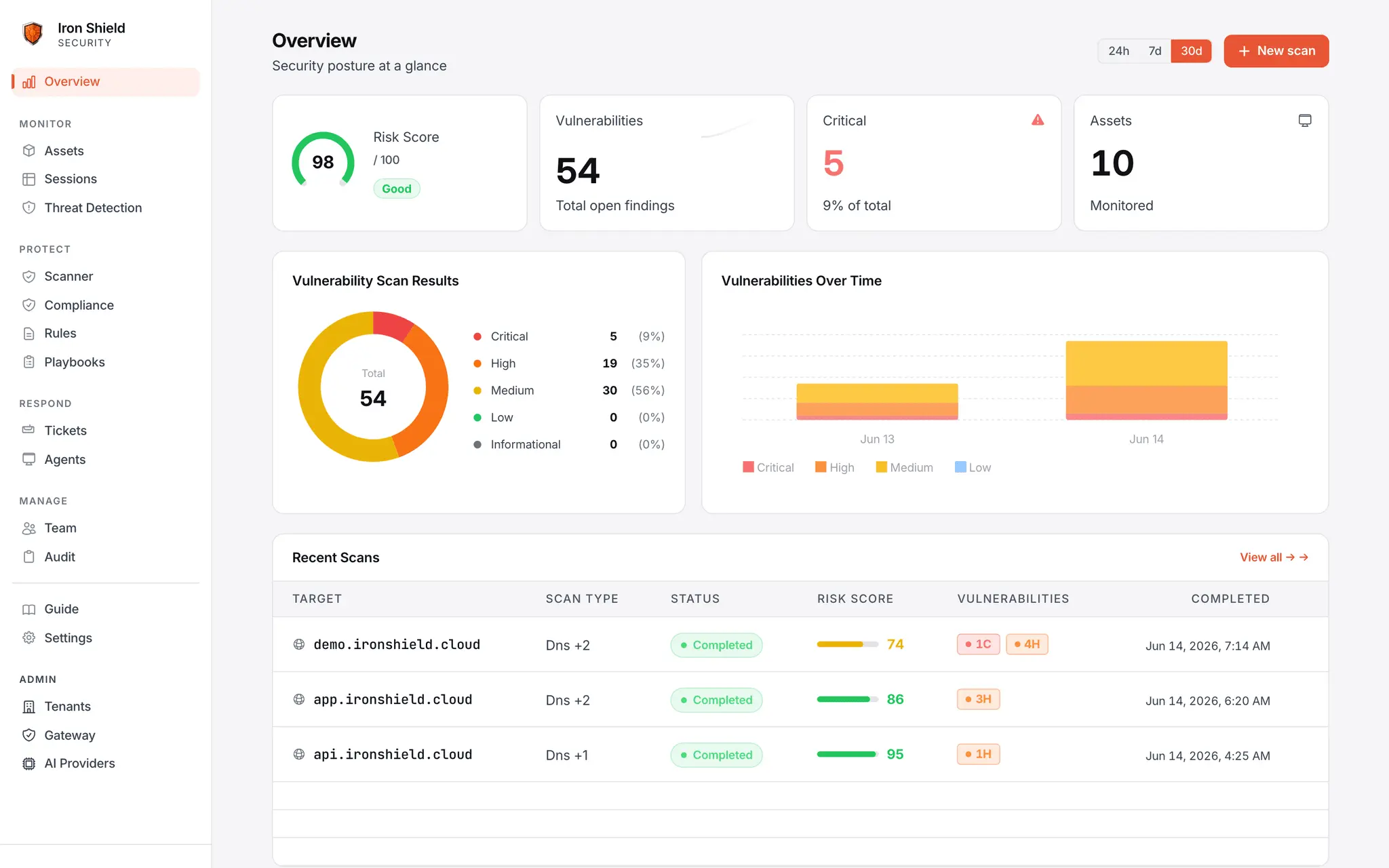The width and height of the screenshot is (1389, 868).
Task: Click the Tickets icon in sidebar
Action: point(28,430)
